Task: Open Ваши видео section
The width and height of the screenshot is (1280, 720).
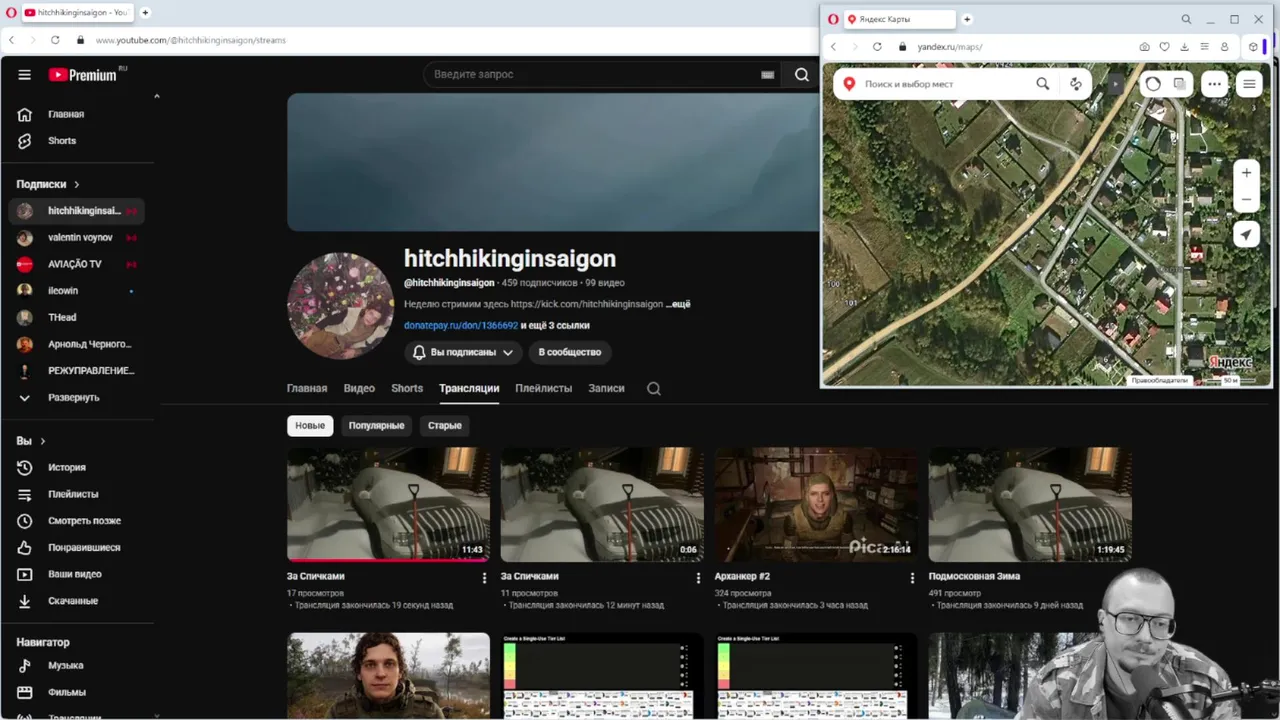Action: point(77,574)
